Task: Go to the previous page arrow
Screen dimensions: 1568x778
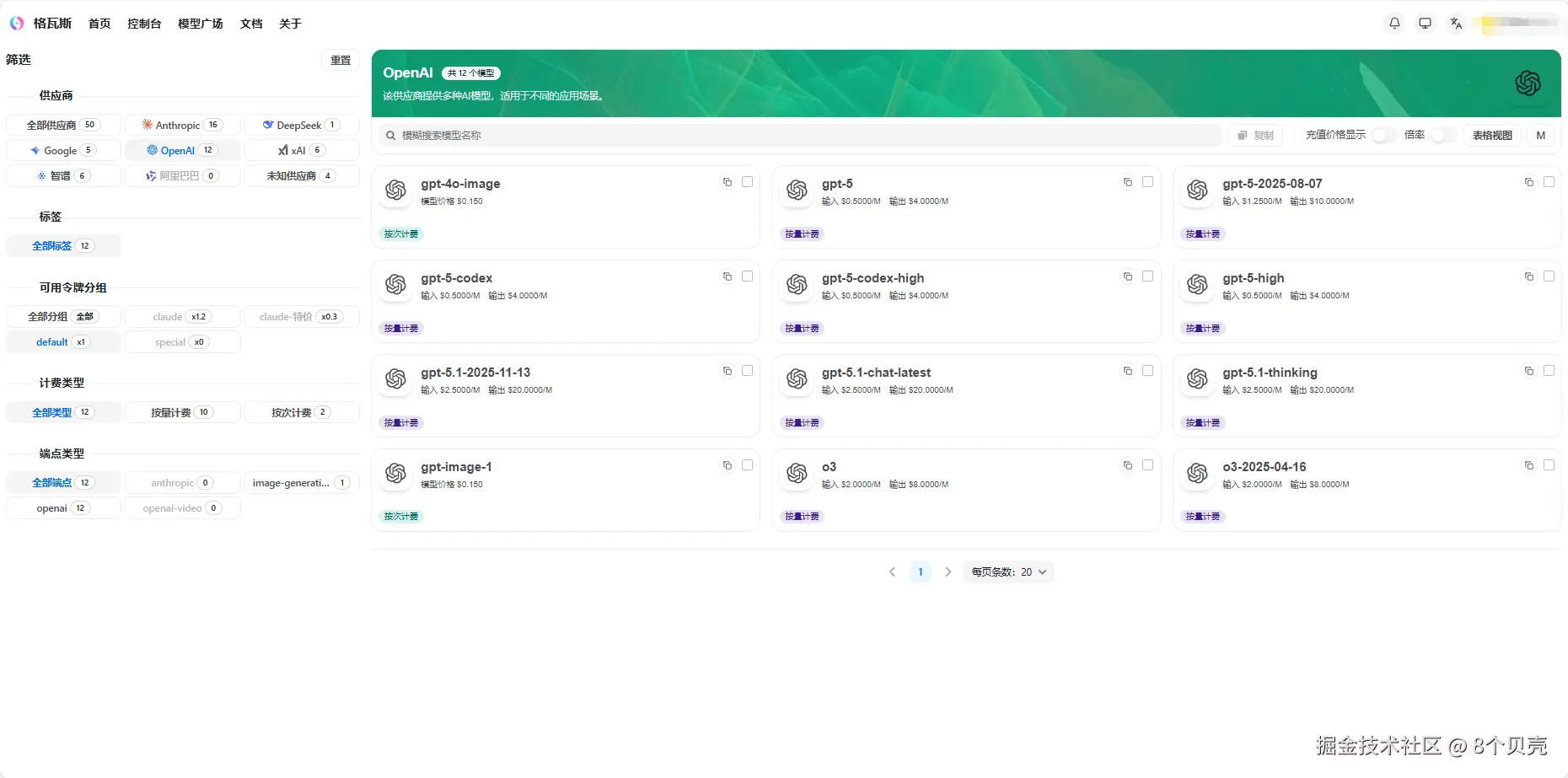Action: pyautogui.click(x=892, y=572)
